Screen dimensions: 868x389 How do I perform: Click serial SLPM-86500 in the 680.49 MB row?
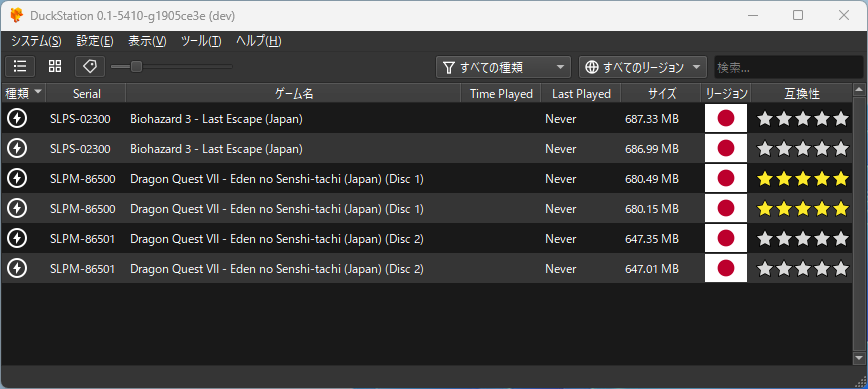click(x=82, y=178)
